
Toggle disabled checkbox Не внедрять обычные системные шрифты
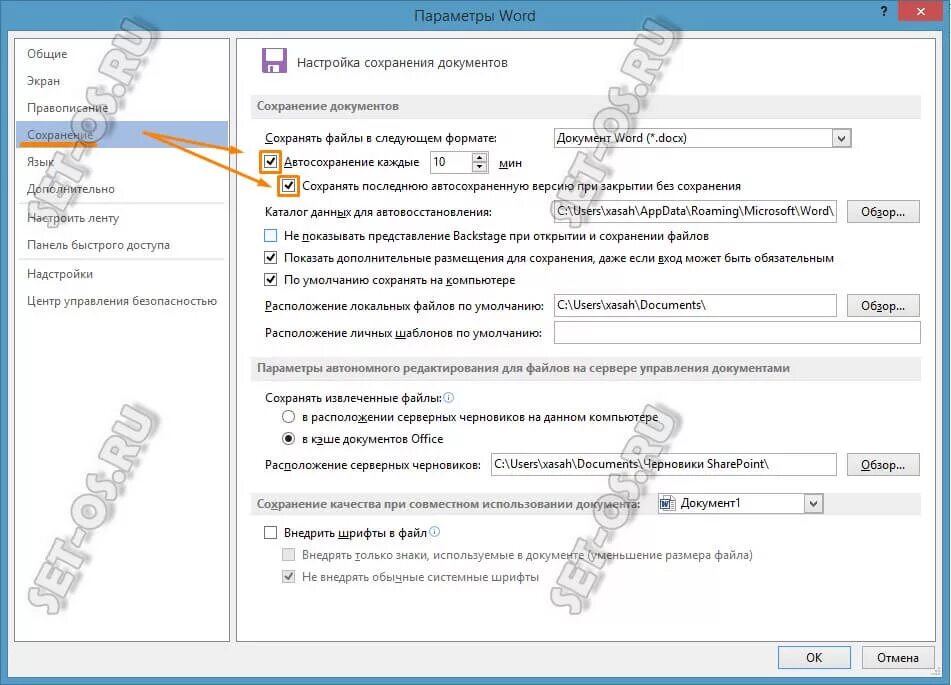[x=289, y=576]
